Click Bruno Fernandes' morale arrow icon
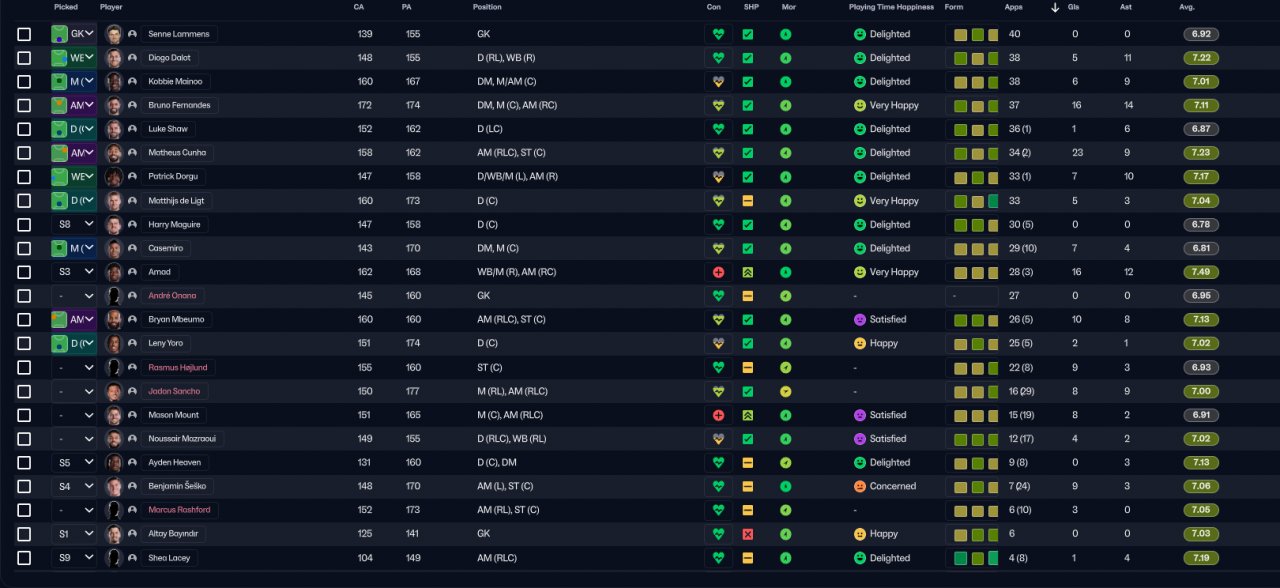Screen dimensions: 1280x588 785,105
